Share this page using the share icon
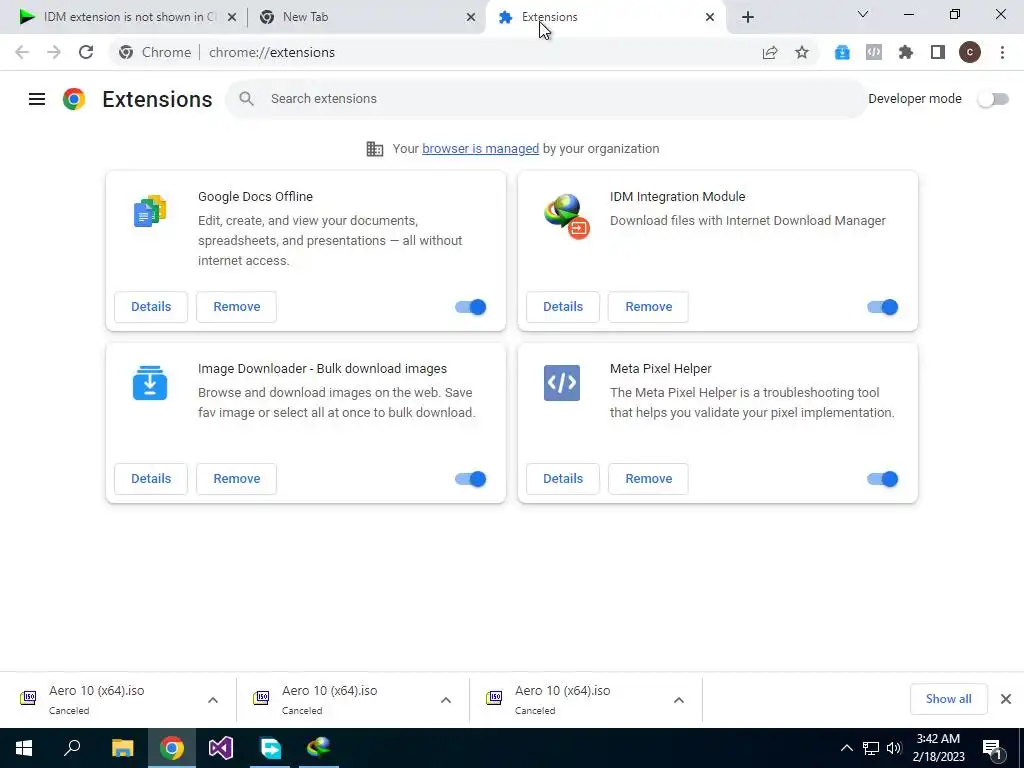The height and width of the screenshot is (768, 1024). pyautogui.click(x=770, y=52)
